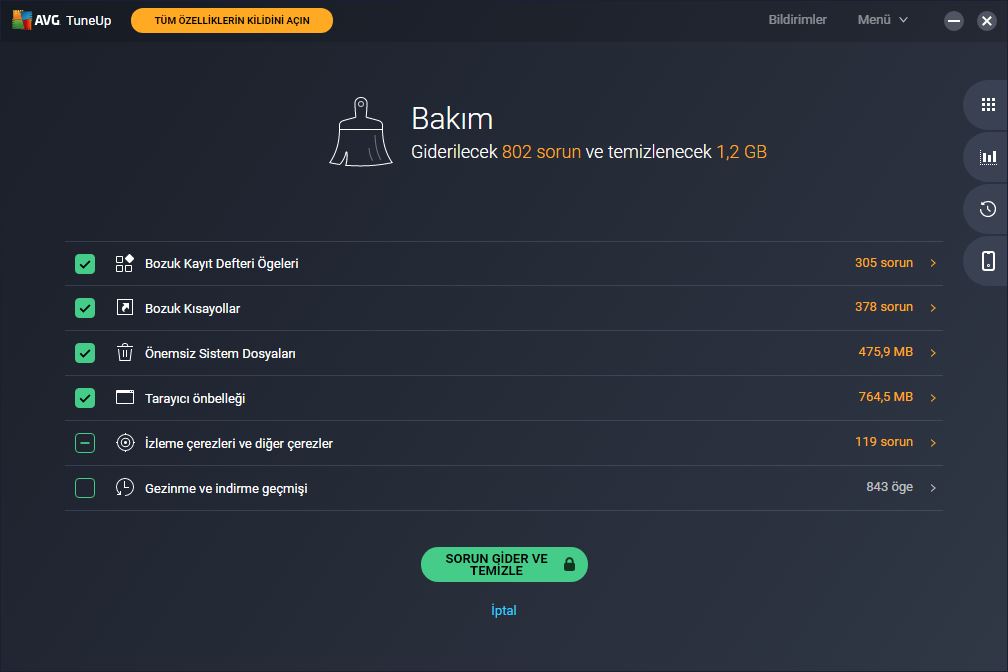Click Sorun Gider ve Temizle button
This screenshot has height=672, width=1008.
(x=504, y=565)
